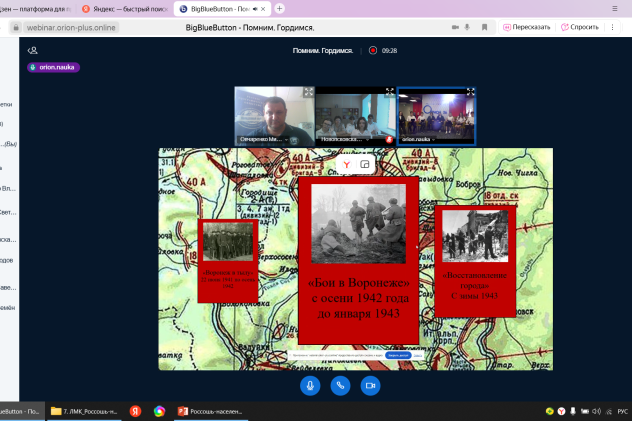Open the Yandex browser taskbar icon
This screenshot has height=421, width=632.
(x=134, y=410)
